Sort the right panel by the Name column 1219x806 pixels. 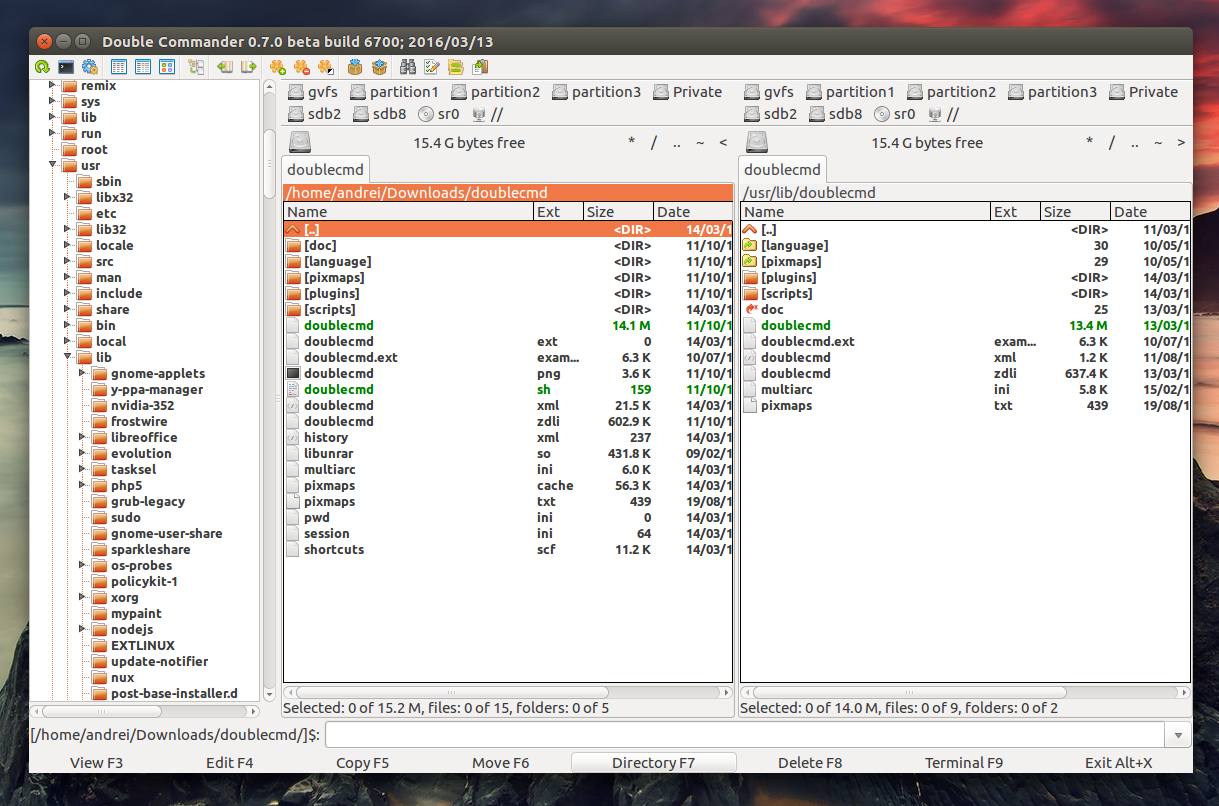[866, 212]
